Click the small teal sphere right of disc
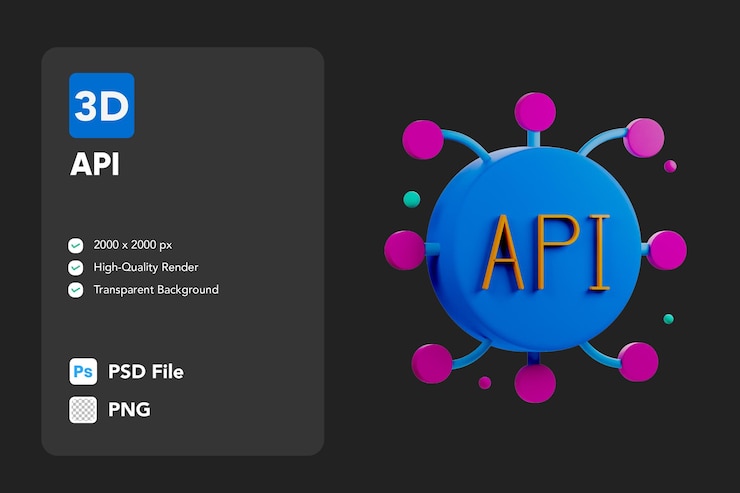Image resolution: width=740 pixels, height=493 pixels. point(668,319)
